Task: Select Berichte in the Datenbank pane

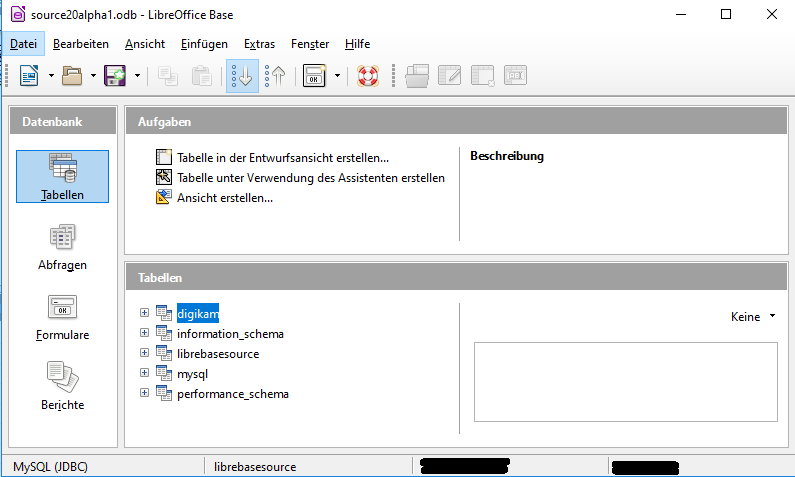Action: (x=62, y=385)
